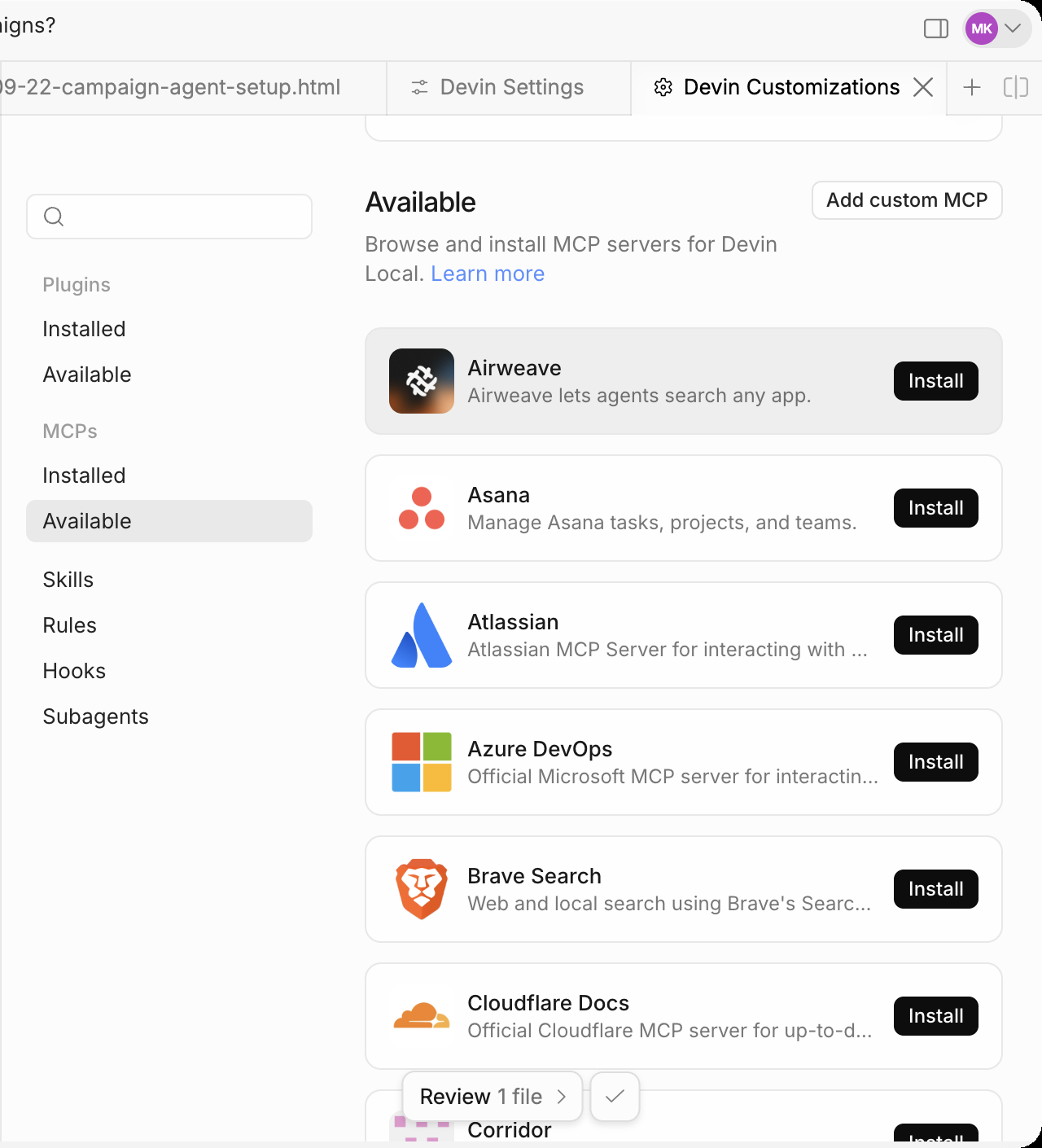1042x1148 pixels.
Task: Open the MK user avatar menu
Action: [982, 28]
